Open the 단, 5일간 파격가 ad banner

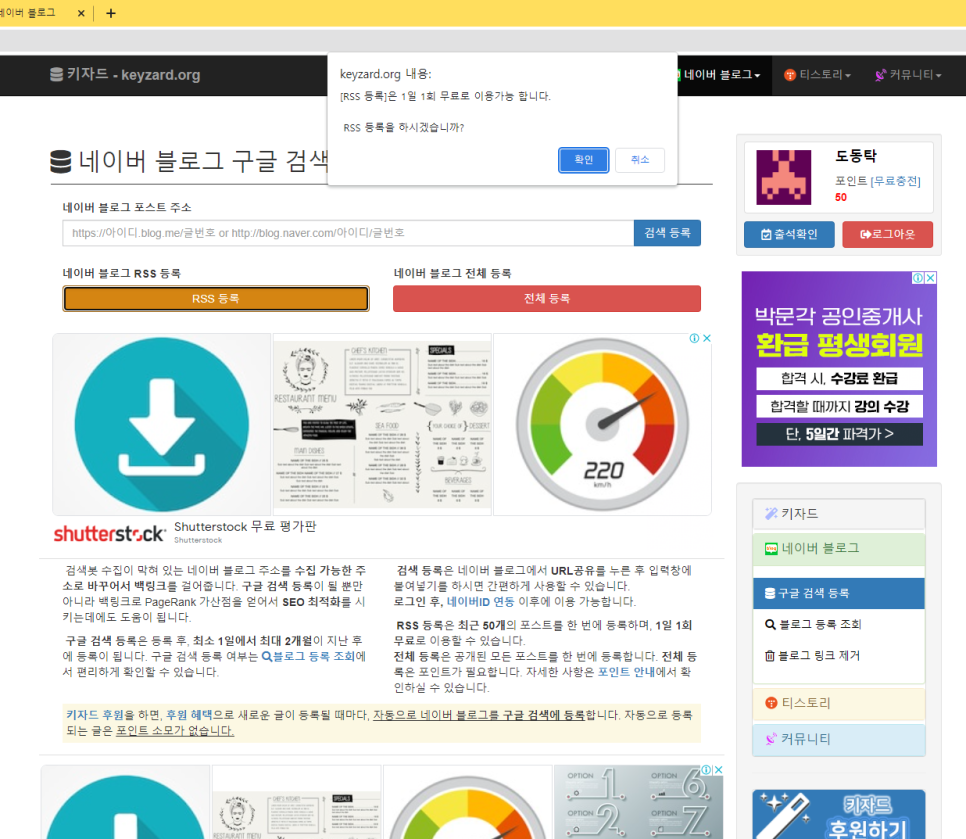pos(839,434)
